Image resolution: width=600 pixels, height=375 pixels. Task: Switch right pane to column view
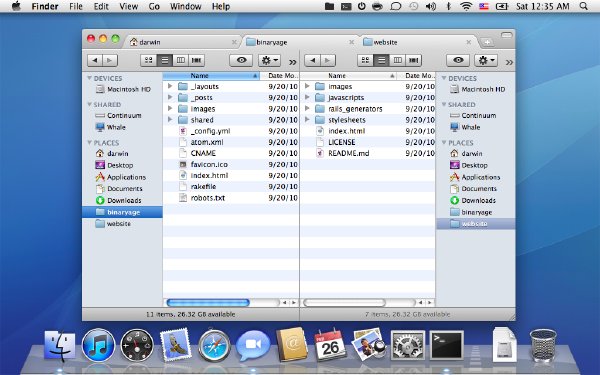398,60
